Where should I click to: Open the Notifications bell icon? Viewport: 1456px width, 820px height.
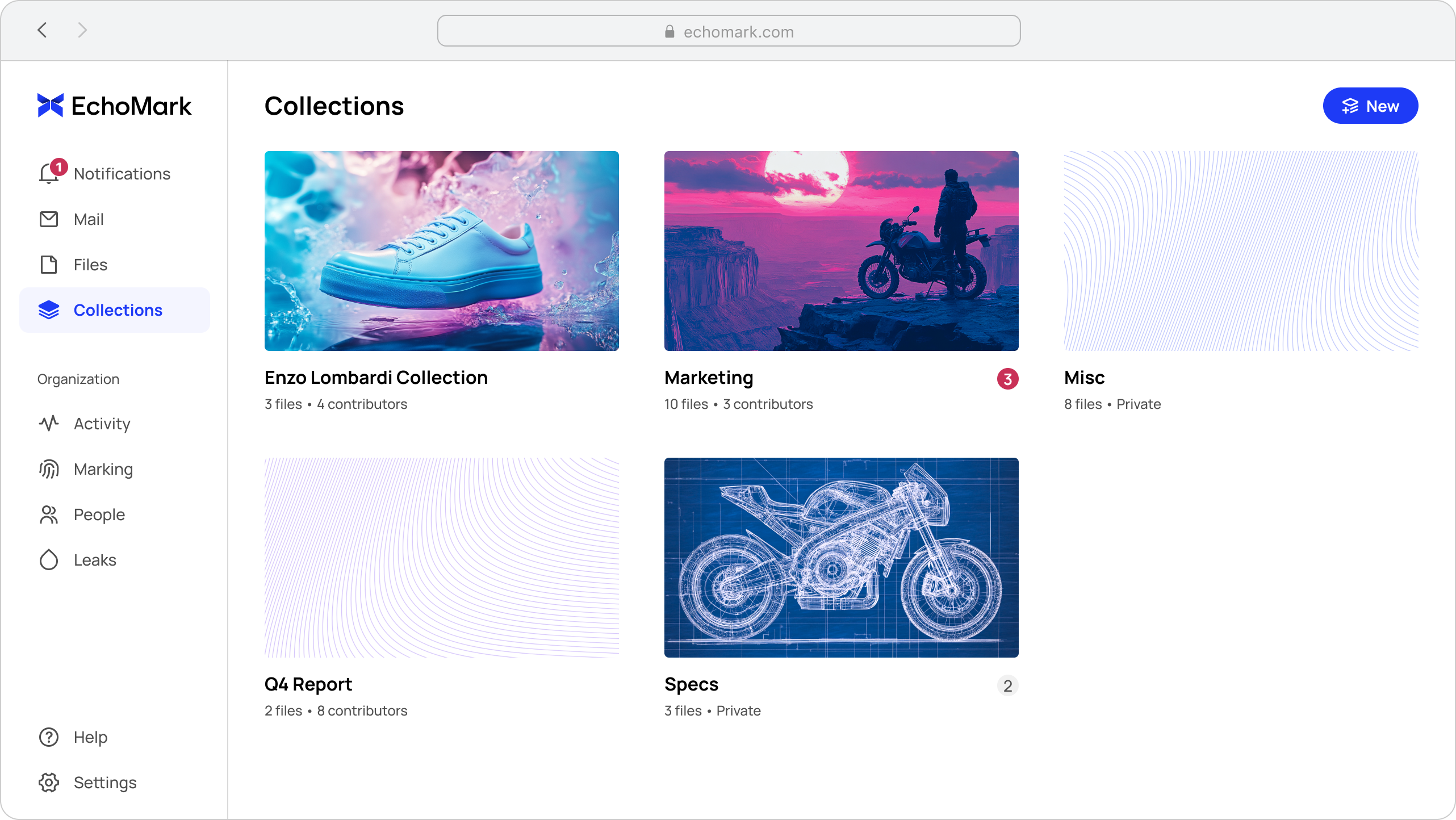coord(49,174)
